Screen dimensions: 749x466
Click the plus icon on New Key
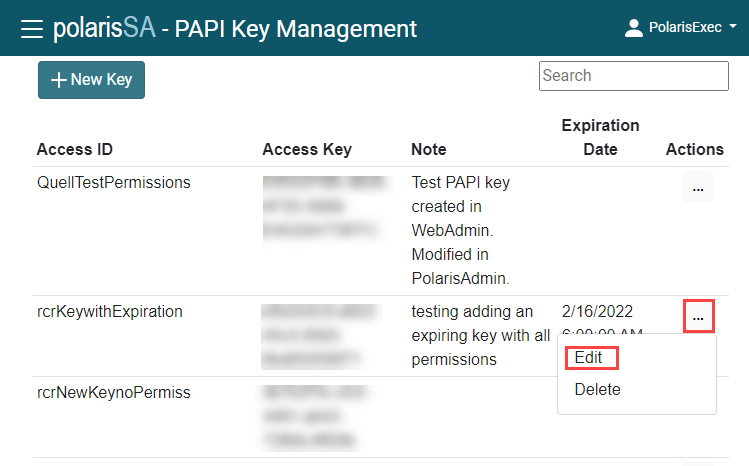point(58,80)
